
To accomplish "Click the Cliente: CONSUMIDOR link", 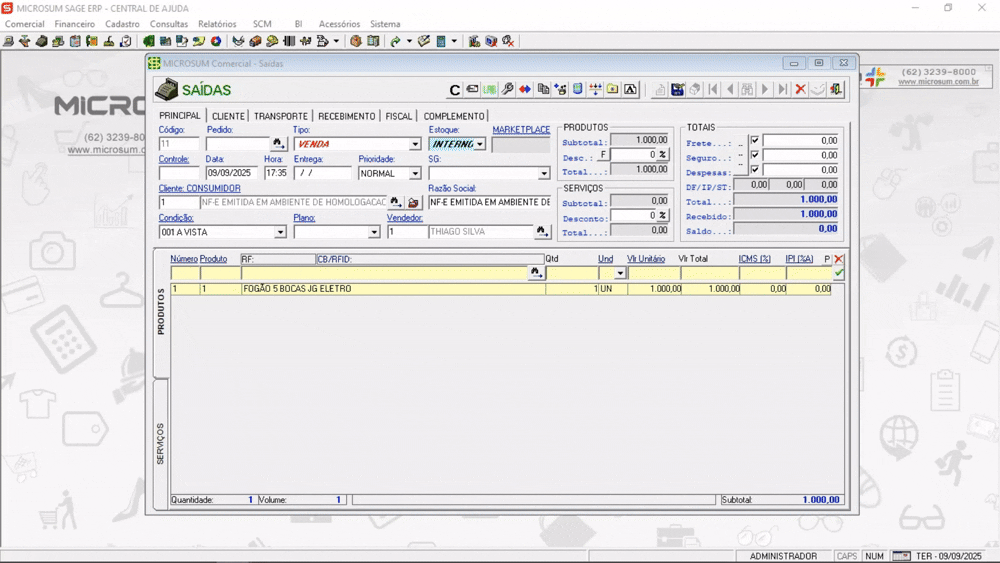I will tap(200, 188).
